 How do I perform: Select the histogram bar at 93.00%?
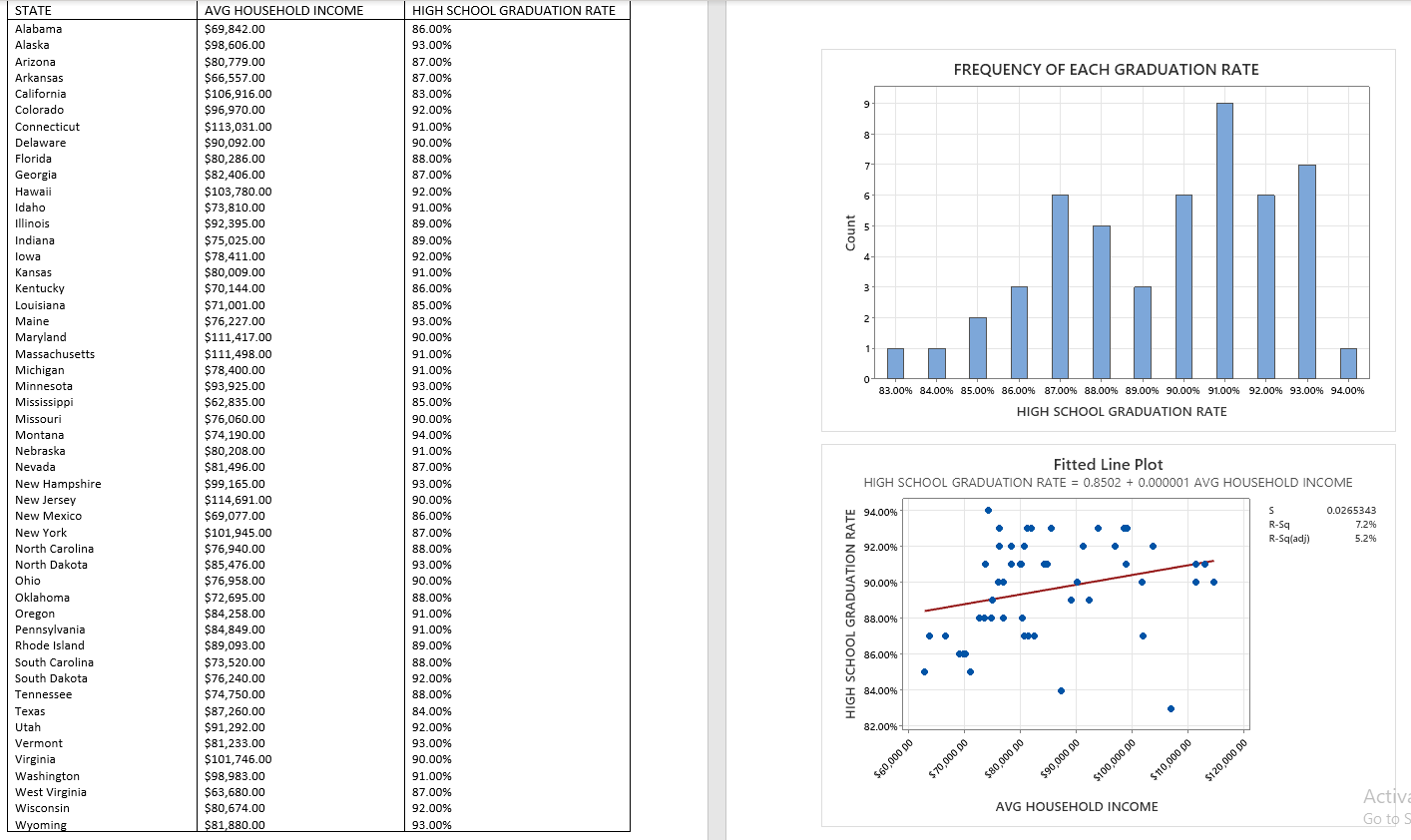pos(1307,271)
